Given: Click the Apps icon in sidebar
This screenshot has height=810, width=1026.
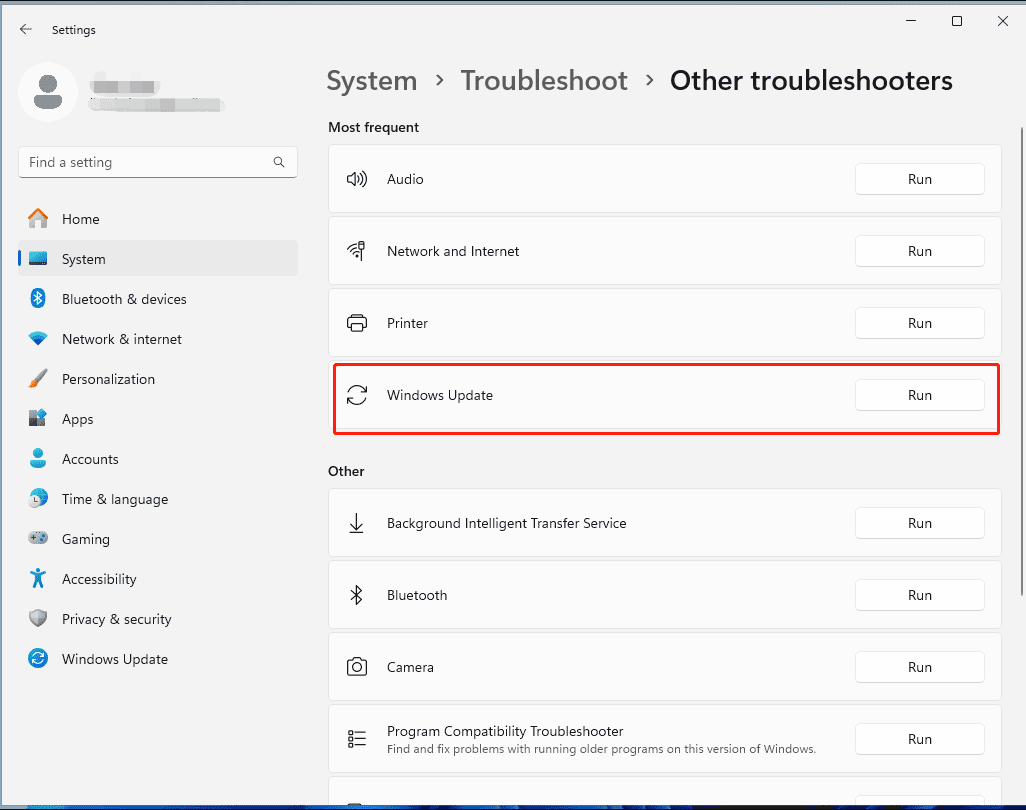Looking at the screenshot, I should tap(38, 419).
